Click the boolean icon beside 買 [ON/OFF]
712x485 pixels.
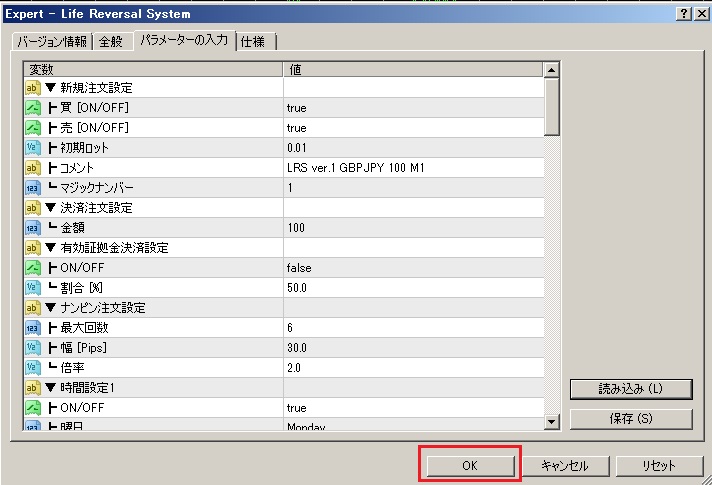click(x=32, y=108)
